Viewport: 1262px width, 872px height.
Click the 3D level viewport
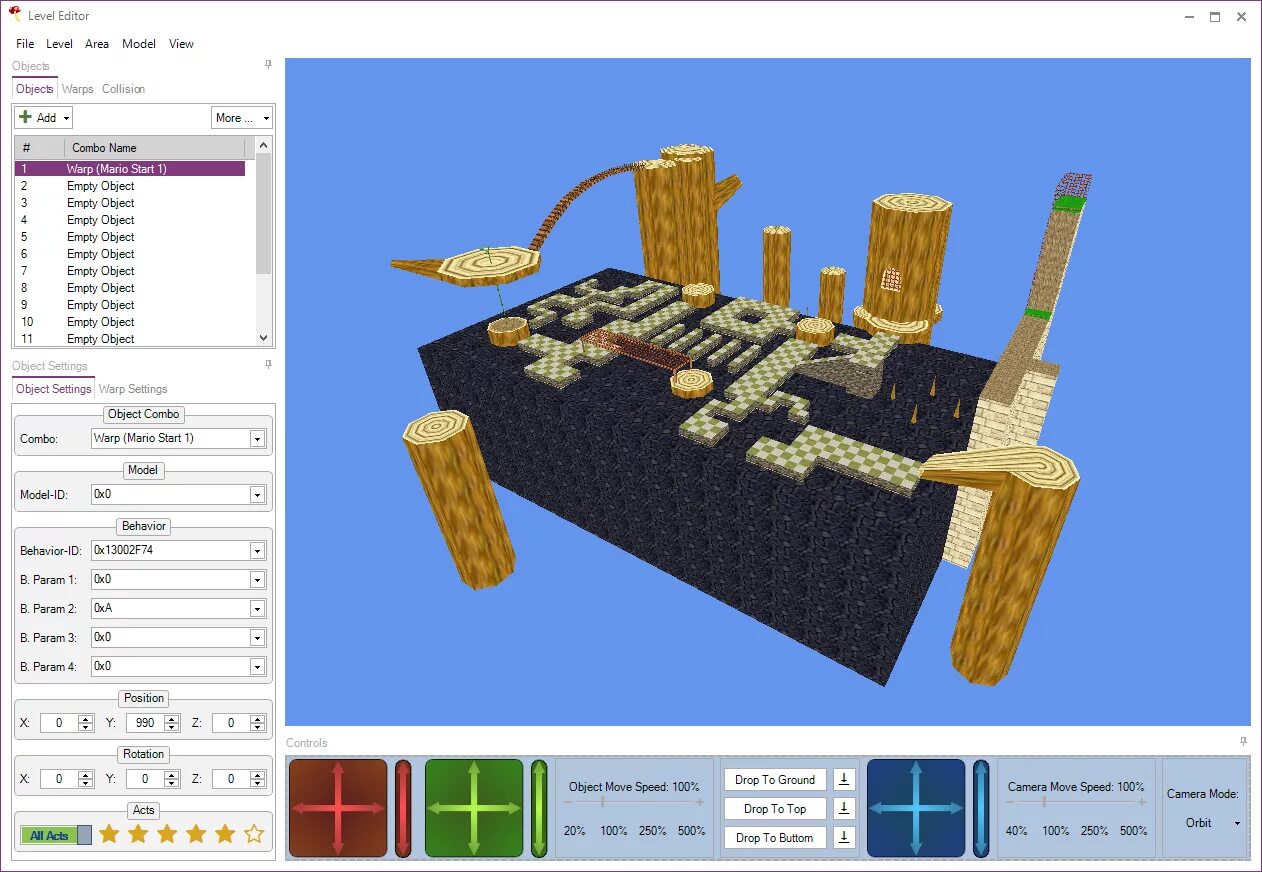click(767, 391)
